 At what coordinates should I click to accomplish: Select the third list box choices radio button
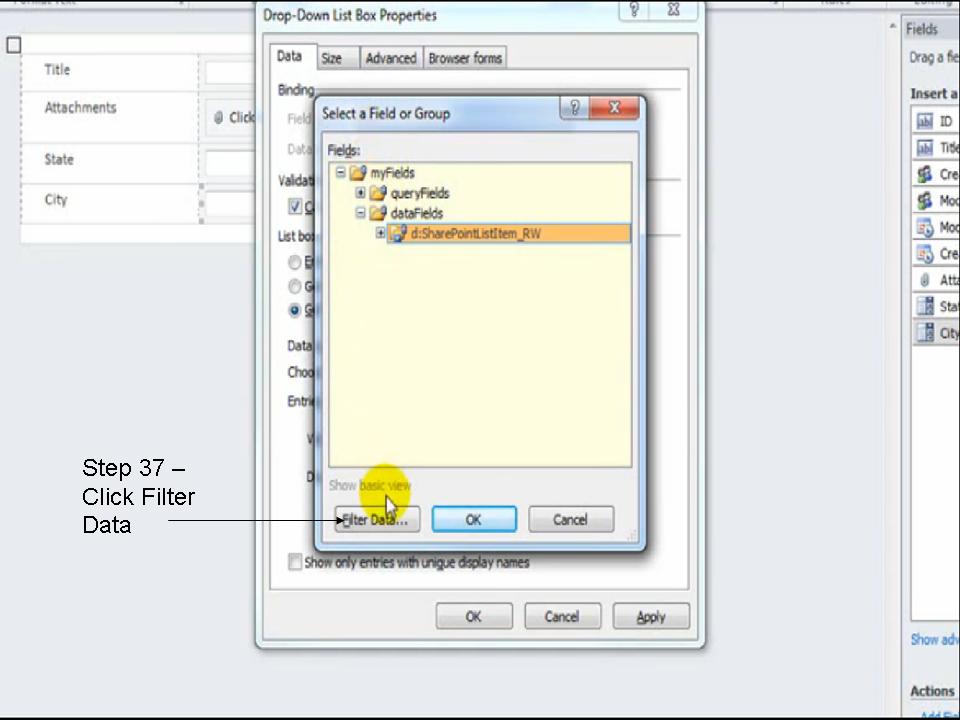coord(295,310)
